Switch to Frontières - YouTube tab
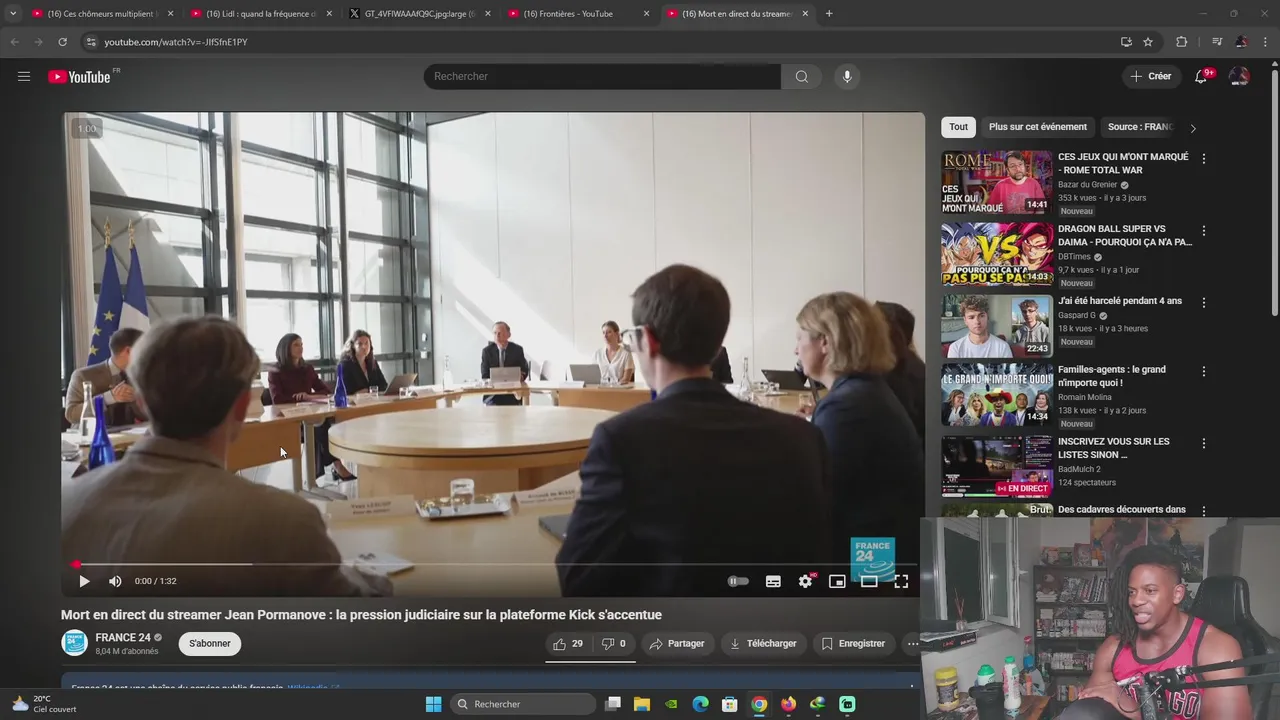This screenshot has width=1280, height=720. click(578, 14)
